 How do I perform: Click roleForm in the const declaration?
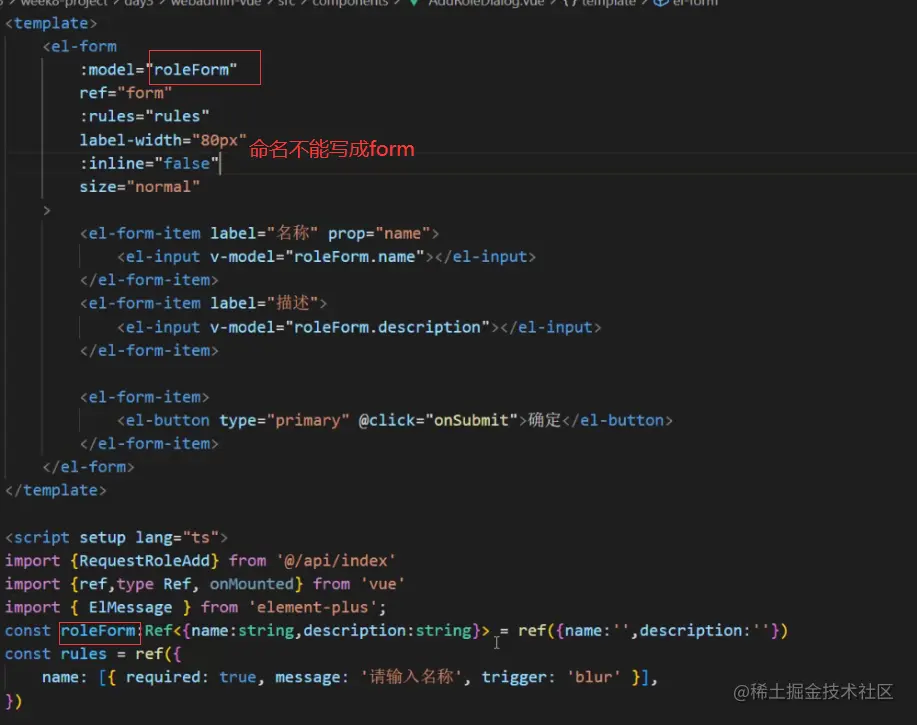98,631
